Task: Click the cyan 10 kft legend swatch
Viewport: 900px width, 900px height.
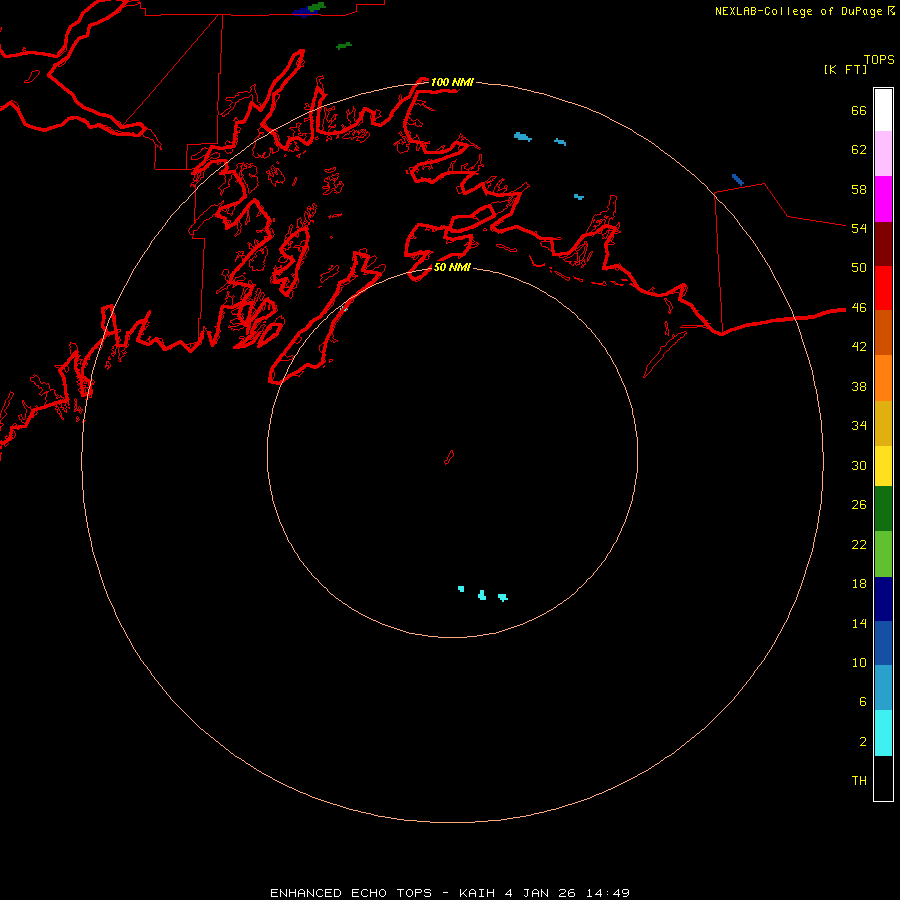Action: point(883,733)
